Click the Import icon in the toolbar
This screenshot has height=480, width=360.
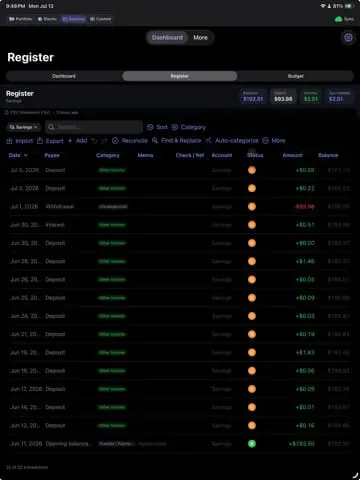[x=9, y=141]
